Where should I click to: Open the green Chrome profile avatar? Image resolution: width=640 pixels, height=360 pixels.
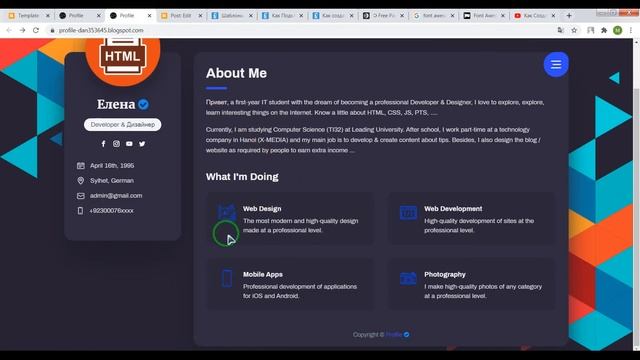[x=618, y=30]
